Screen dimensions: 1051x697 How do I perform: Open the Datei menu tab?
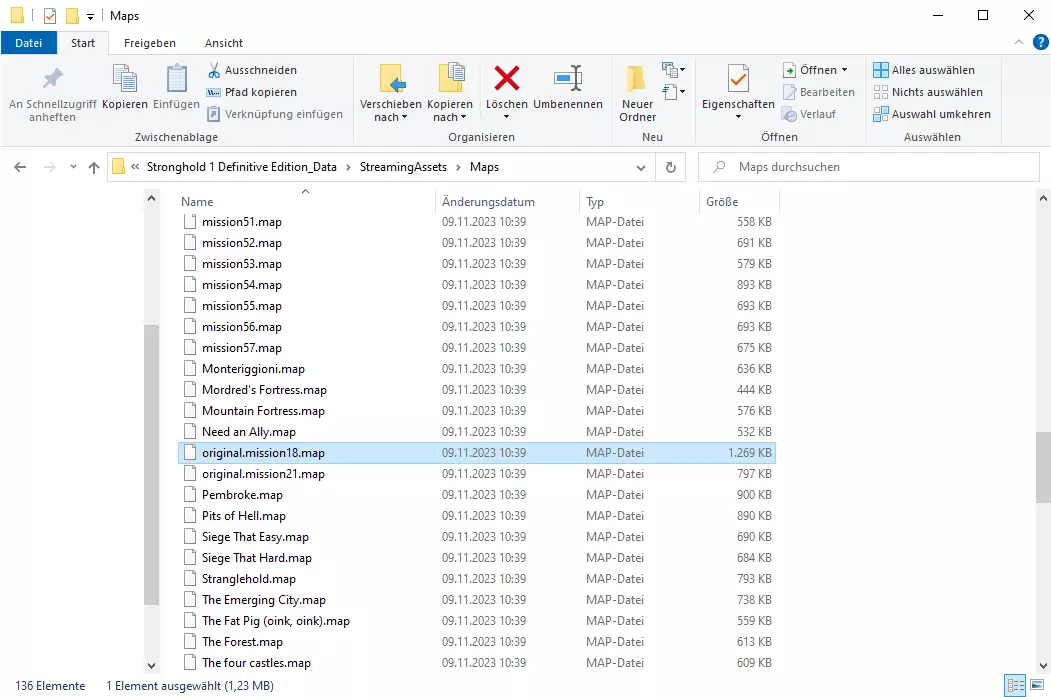pos(28,43)
